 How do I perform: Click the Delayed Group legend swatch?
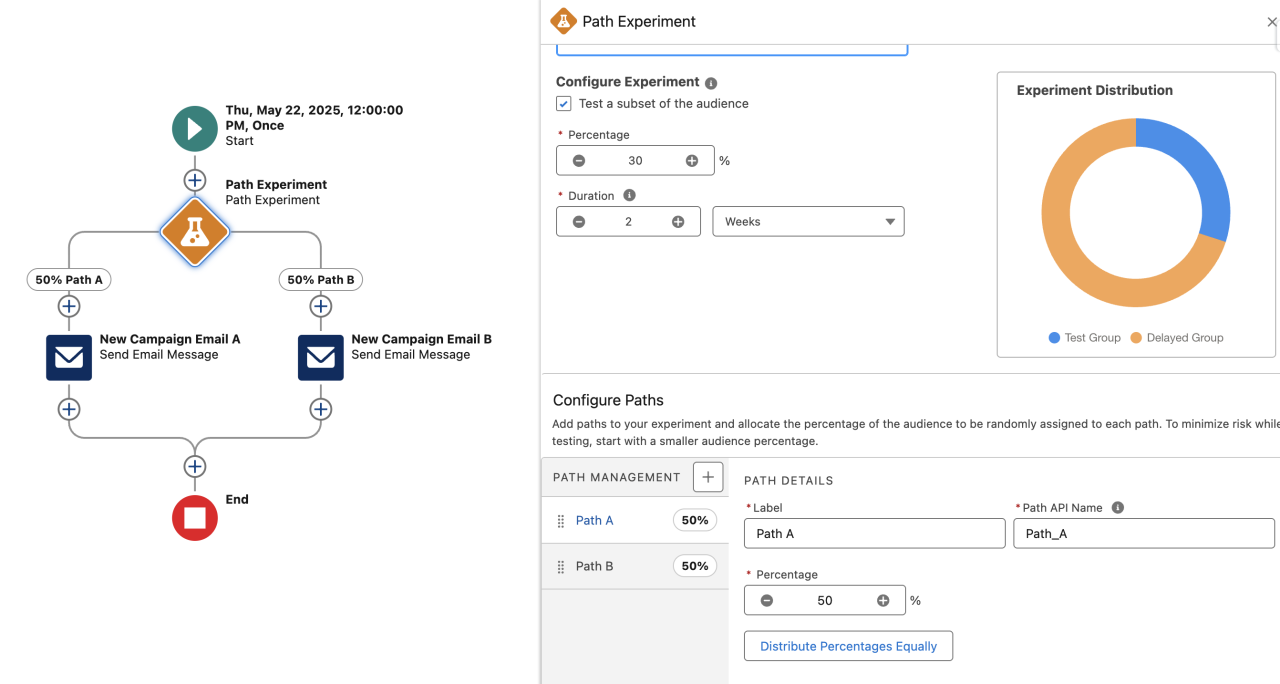tap(1138, 338)
